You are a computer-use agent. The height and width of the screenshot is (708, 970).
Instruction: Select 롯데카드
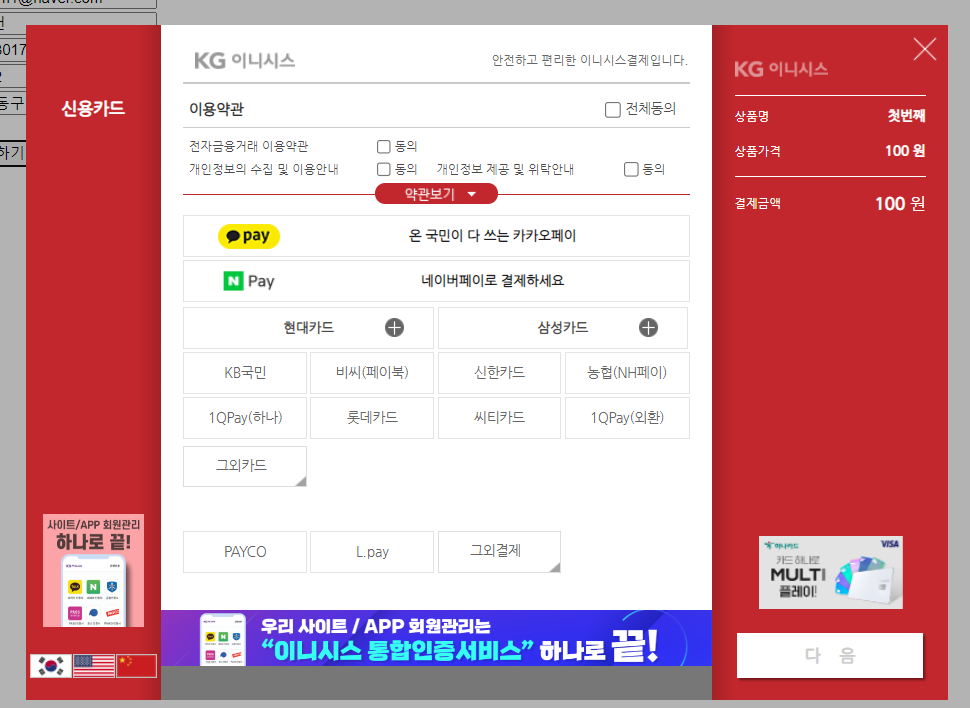click(x=372, y=418)
